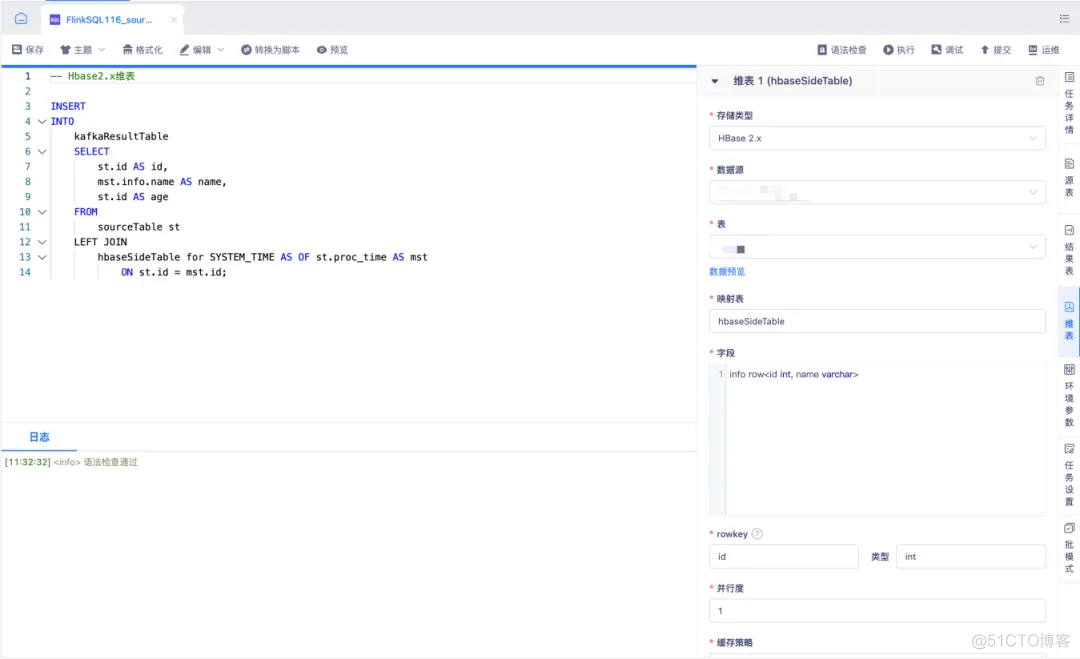Click code 'mst.info.name AS name,'
The width and height of the screenshot is (1080, 659).
coord(162,182)
